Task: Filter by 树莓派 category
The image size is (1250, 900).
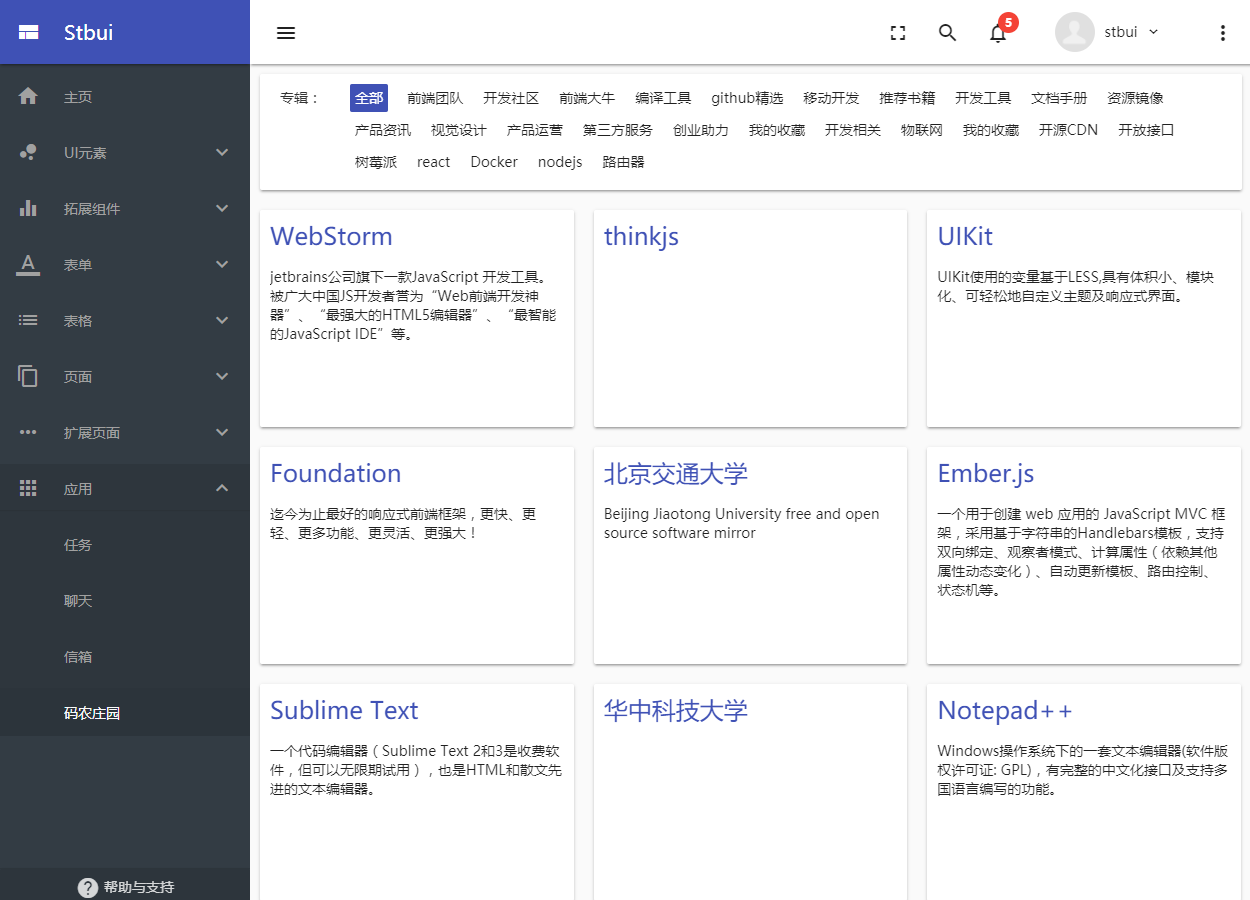Action: tap(376, 162)
